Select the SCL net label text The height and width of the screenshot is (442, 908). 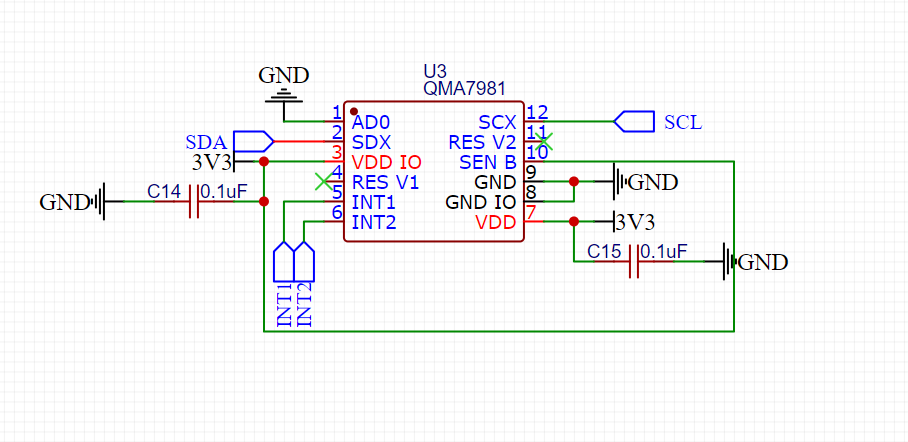(683, 122)
